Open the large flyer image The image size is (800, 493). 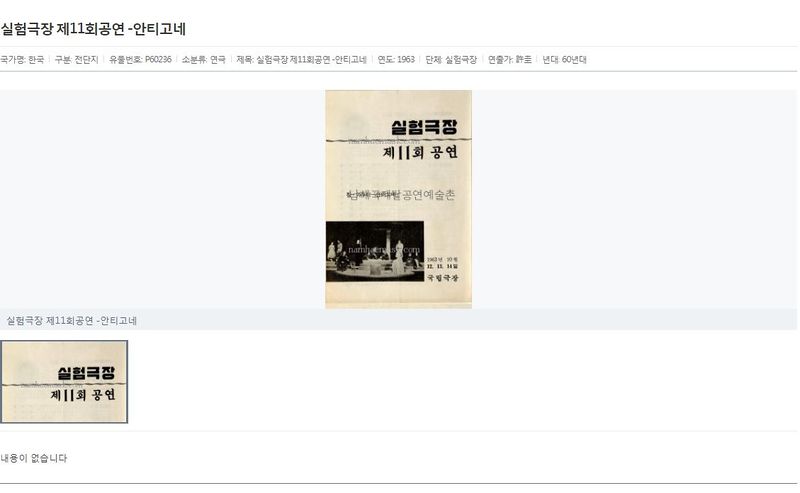[x=398, y=199]
